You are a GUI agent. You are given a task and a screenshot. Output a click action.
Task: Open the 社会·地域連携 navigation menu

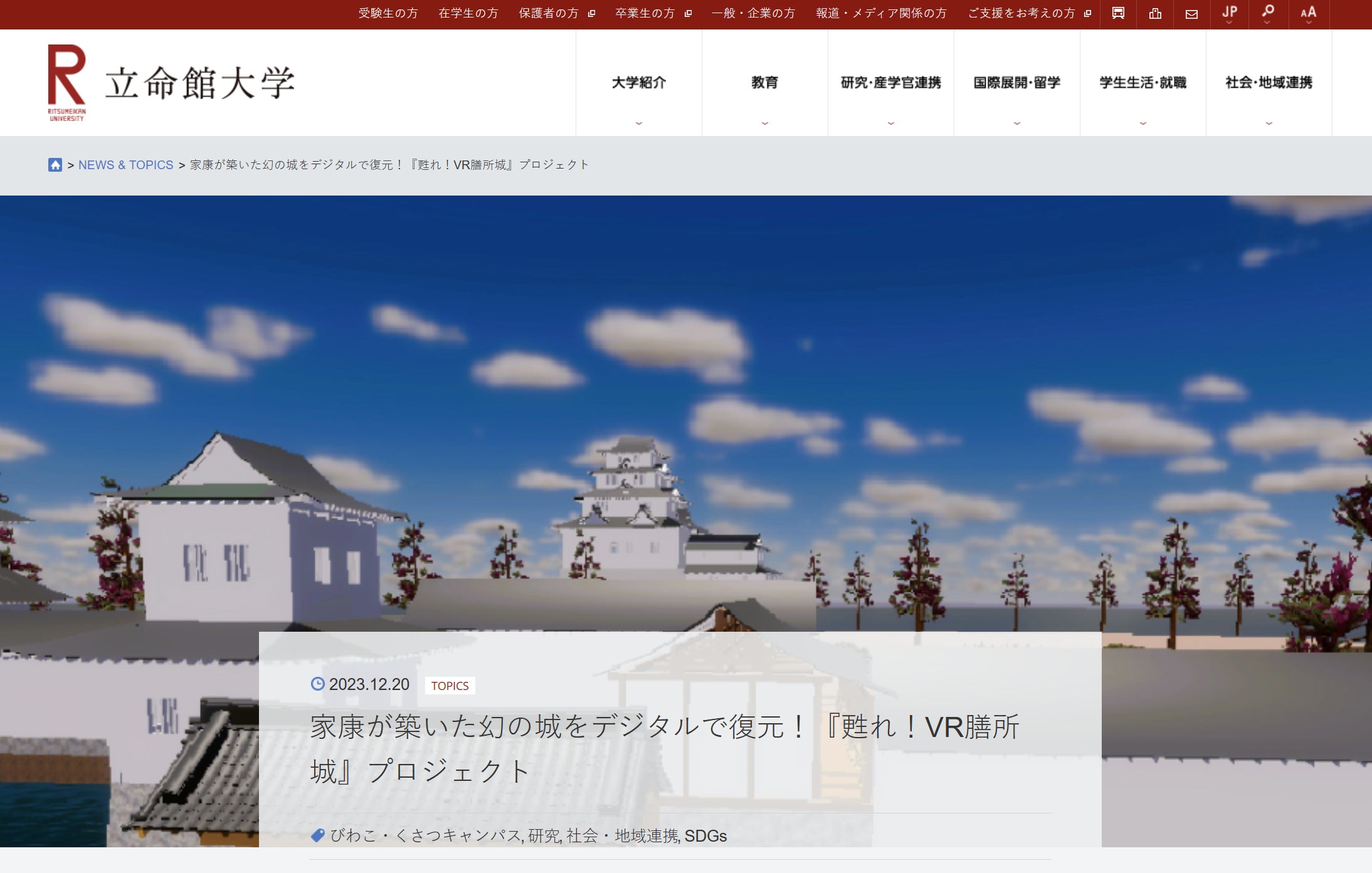1269,83
